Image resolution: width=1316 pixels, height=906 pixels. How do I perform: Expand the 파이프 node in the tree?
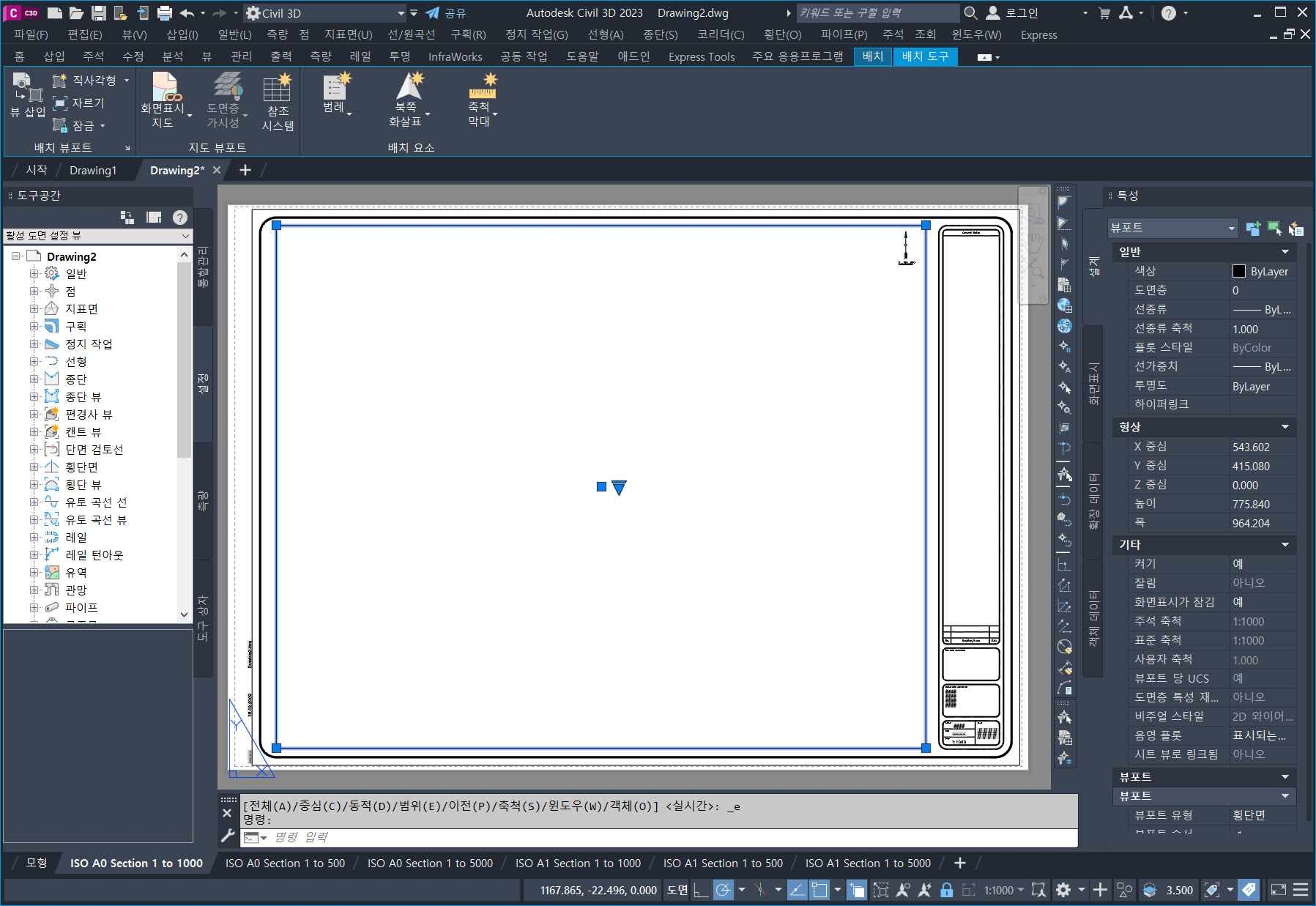[34, 608]
